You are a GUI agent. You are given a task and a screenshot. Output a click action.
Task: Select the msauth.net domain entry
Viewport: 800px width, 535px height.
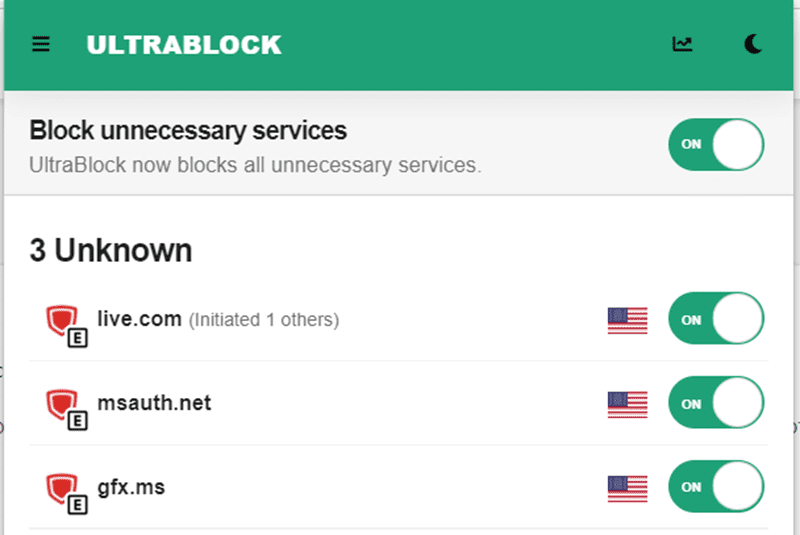[x=154, y=403]
